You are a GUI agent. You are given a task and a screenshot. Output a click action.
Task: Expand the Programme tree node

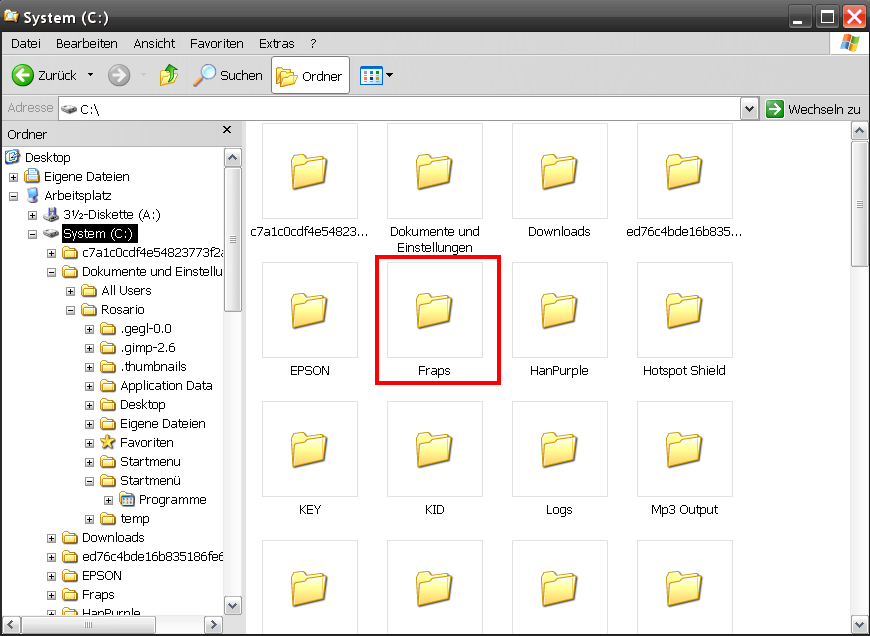(108, 500)
